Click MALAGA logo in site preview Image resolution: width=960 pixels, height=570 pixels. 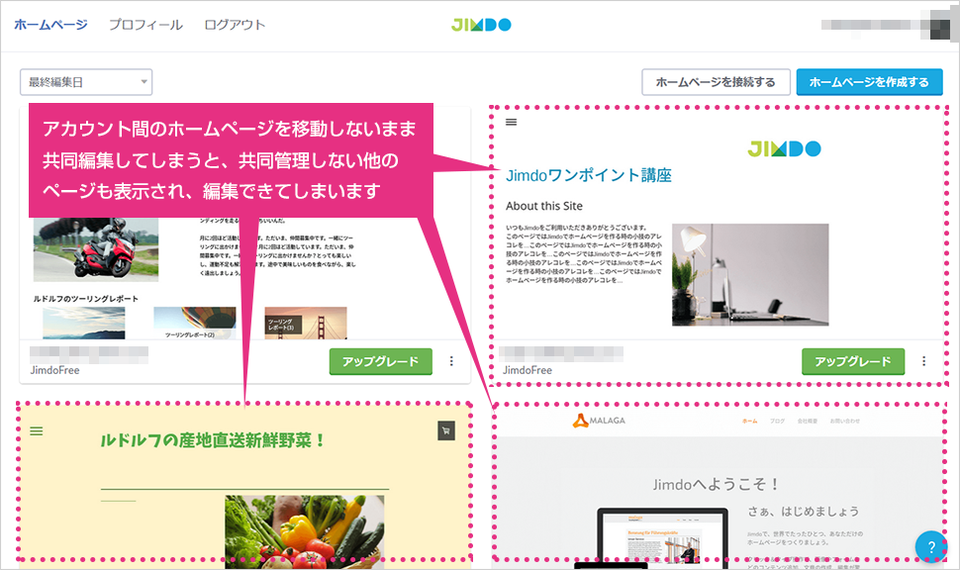point(599,421)
